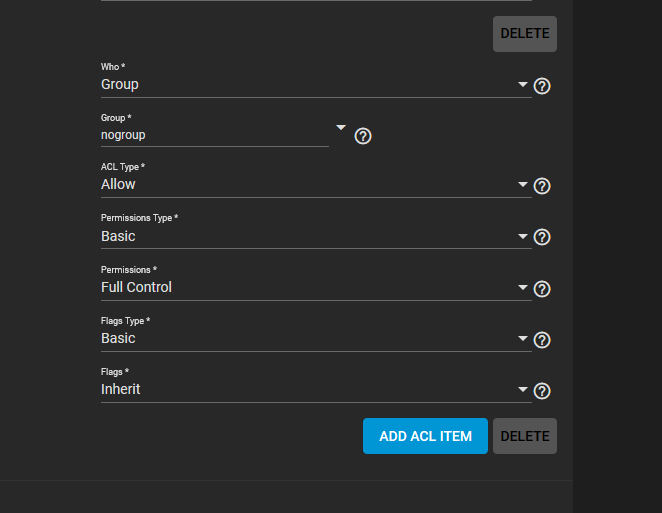Click the top DELETE button

coord(525,34)
